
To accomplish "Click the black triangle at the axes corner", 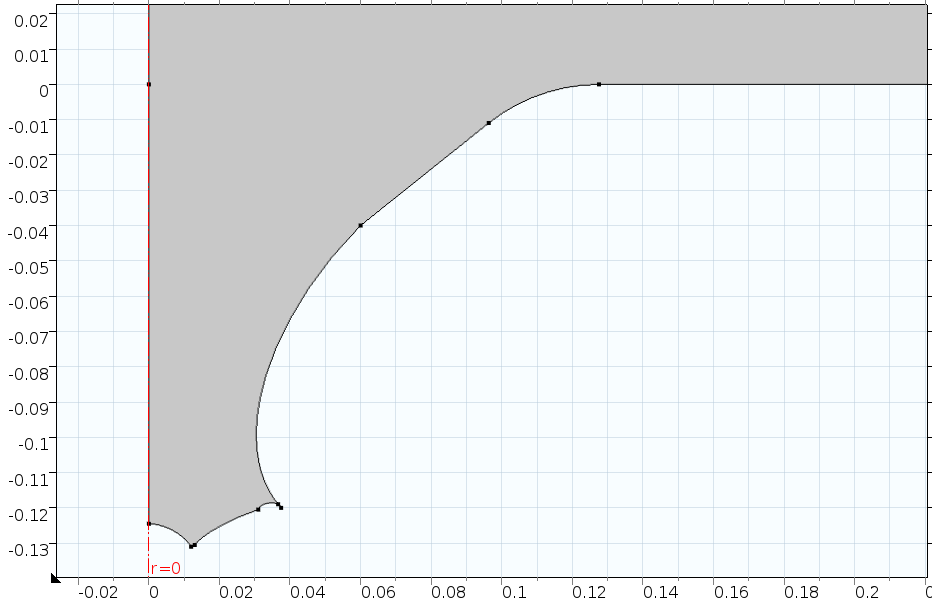I will point(55,578).
